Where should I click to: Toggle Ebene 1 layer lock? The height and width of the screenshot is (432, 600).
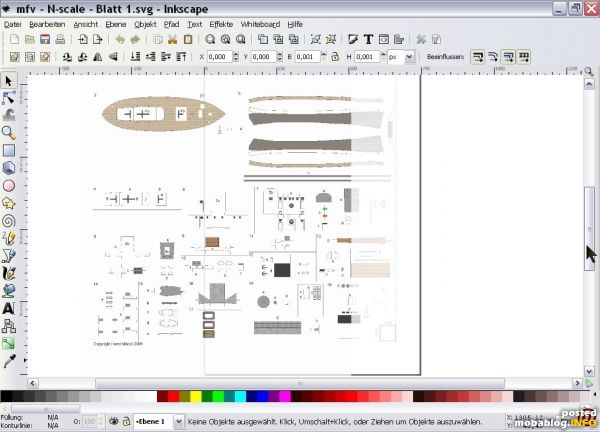tap(126, 422)
